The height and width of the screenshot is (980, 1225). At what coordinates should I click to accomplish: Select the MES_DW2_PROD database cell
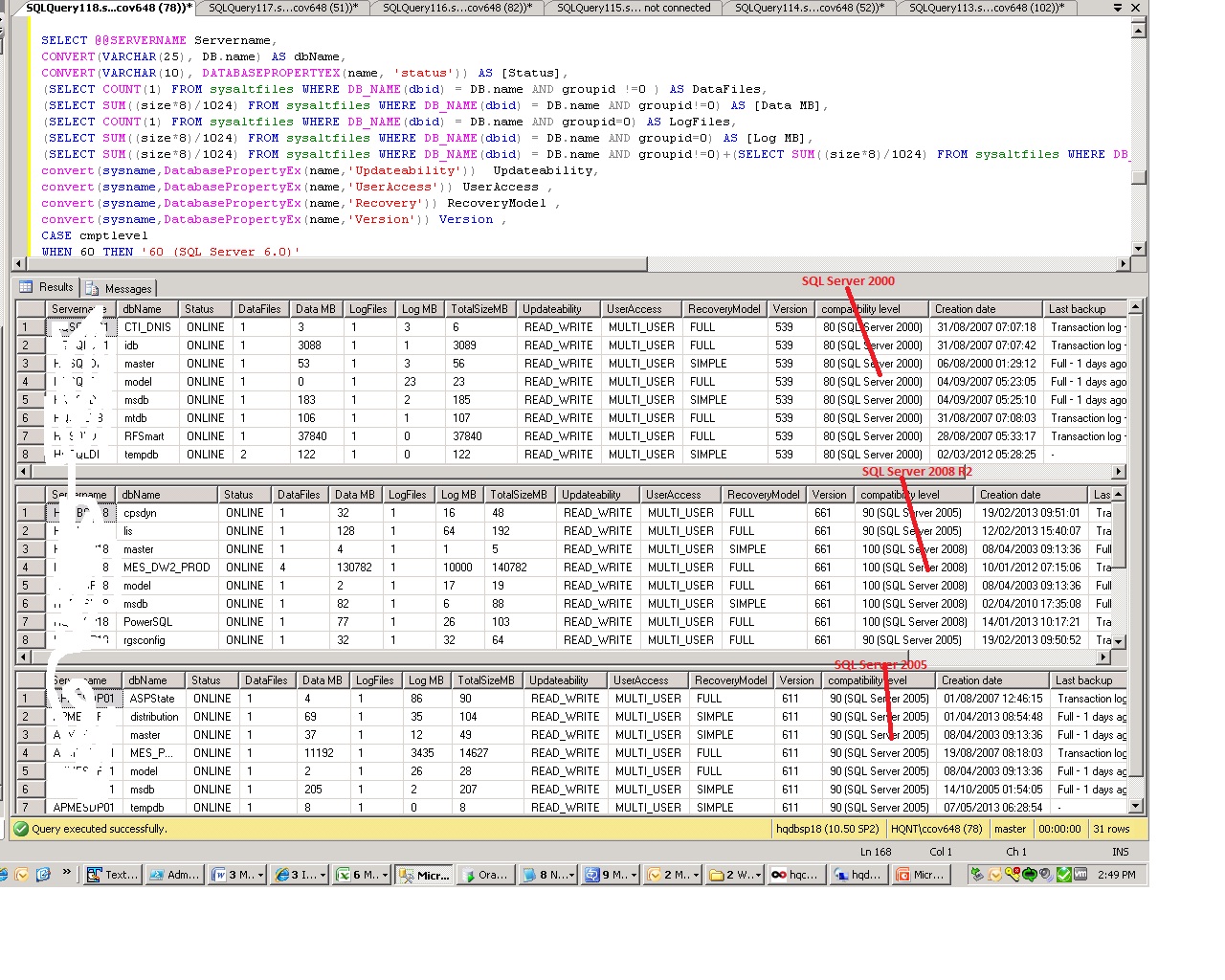pos(167,568)
